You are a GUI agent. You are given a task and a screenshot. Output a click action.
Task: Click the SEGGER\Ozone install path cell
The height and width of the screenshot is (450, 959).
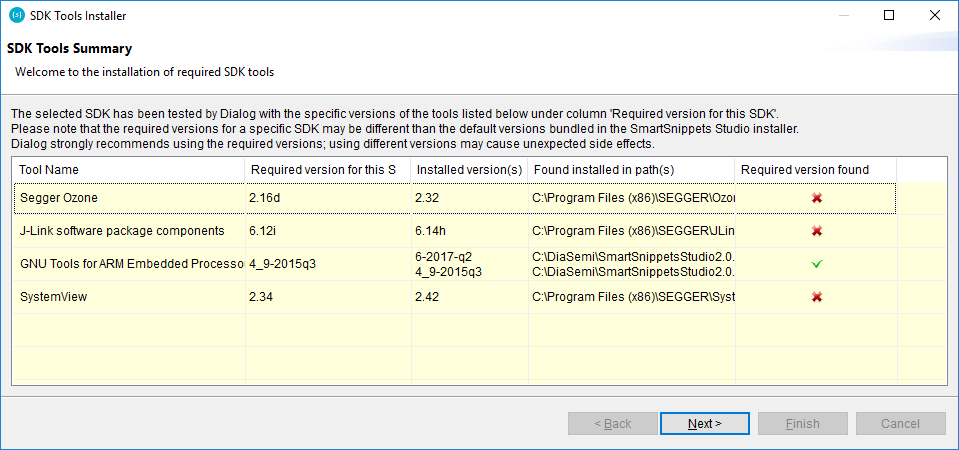click(x=631, y=198)
